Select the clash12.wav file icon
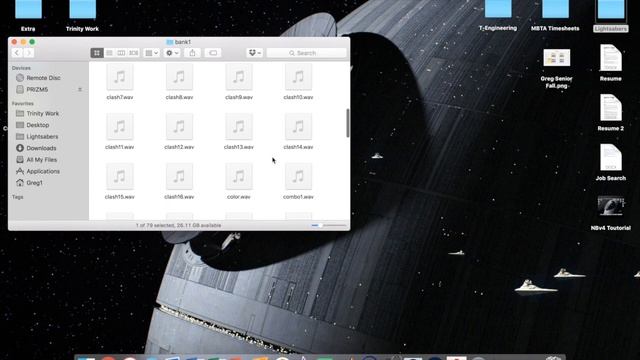The image size is (640, 360). pyautogui.click(x=179, y=127)
